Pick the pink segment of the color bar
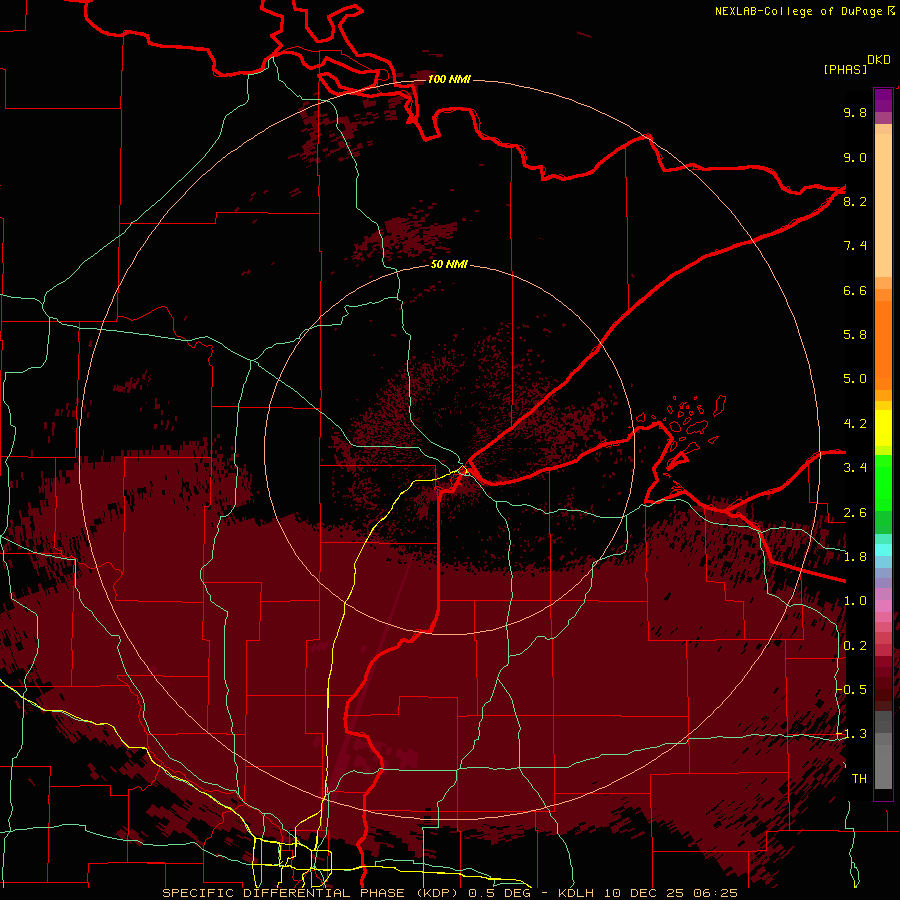Viewport: 900px width, 900px height. point(883,606)
